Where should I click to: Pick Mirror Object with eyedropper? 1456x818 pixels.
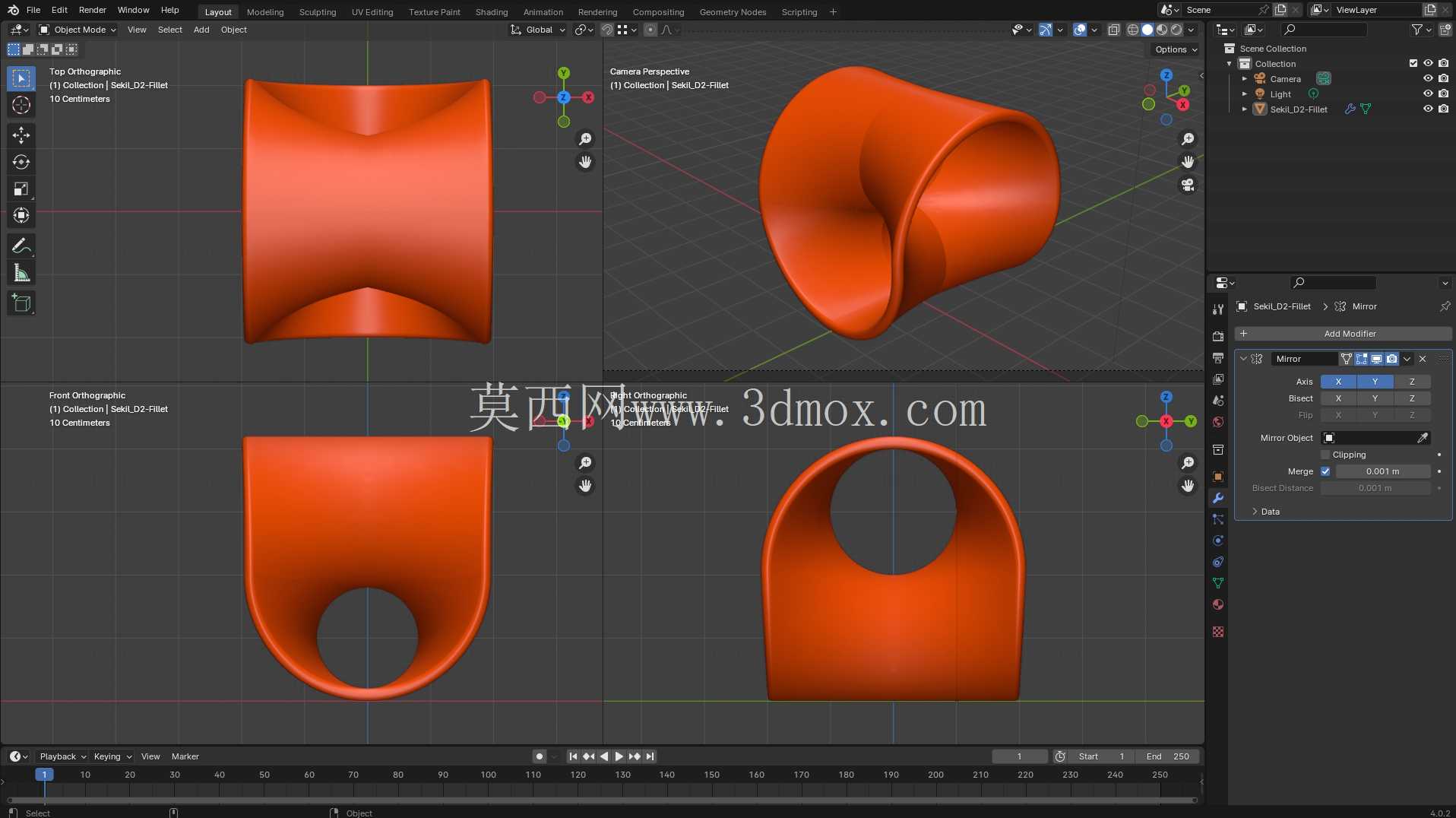click(x=1423, y=438)
